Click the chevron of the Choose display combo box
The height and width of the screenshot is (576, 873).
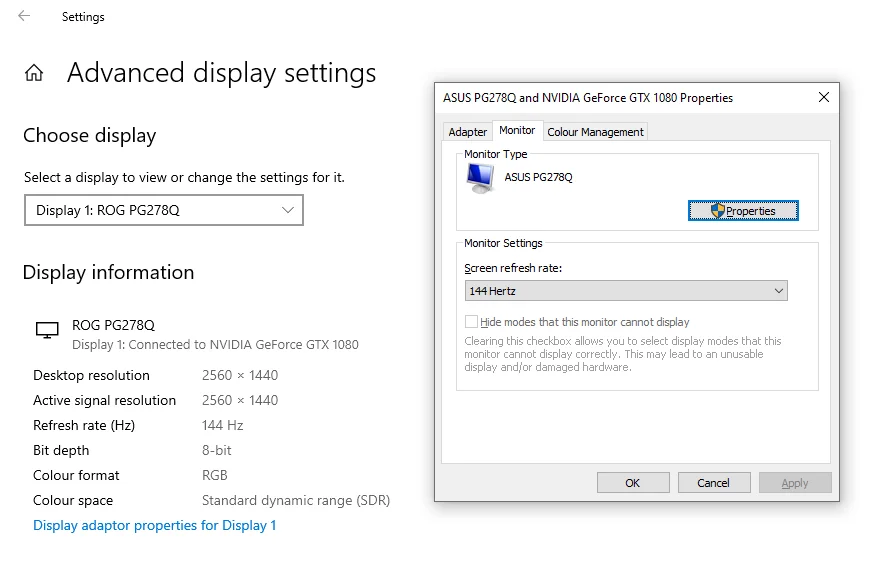click(x=288, y=210)
